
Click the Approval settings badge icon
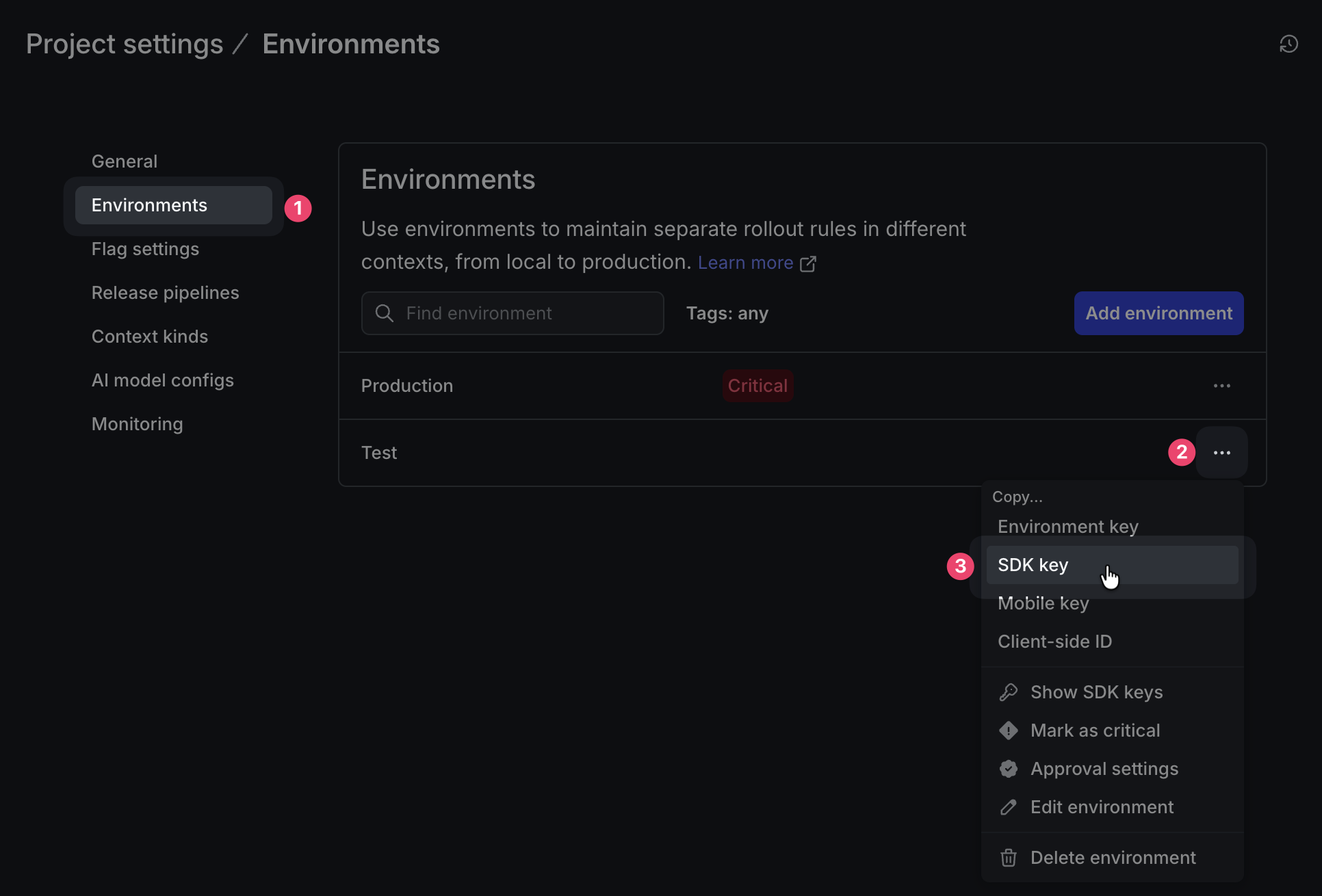coord(1009,769)
